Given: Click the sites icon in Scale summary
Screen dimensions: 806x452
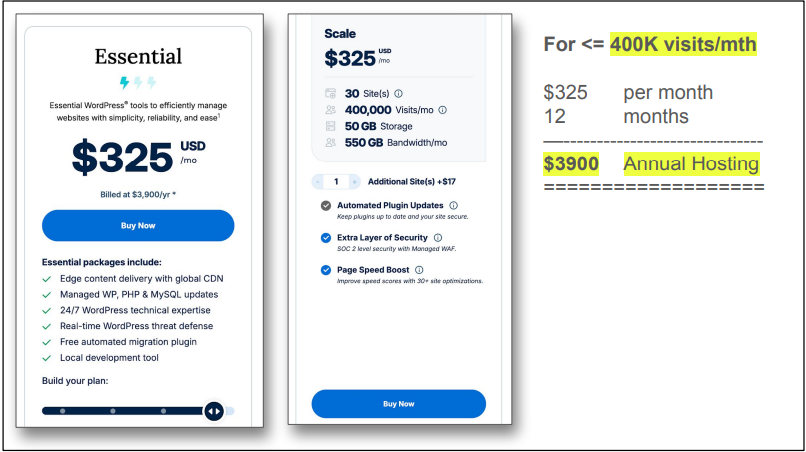Looking at the screenshot, I should [x=330, y=94].
